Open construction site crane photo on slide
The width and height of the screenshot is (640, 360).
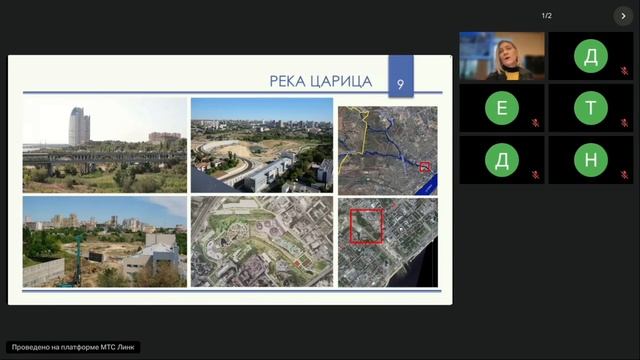coord(105,242)
